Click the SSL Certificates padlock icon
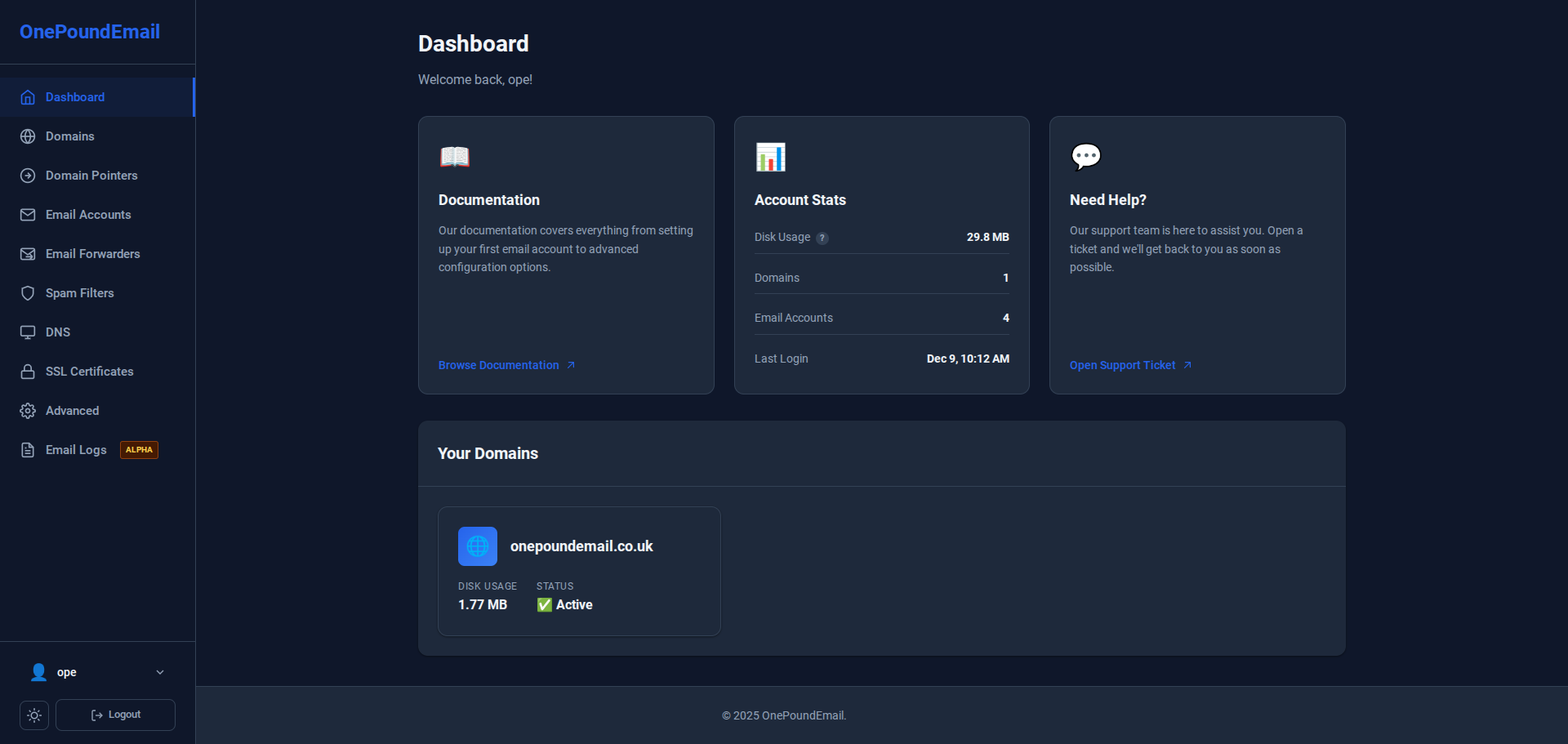The height and width of the screenshot is (744, 1568). coord(28,372)
